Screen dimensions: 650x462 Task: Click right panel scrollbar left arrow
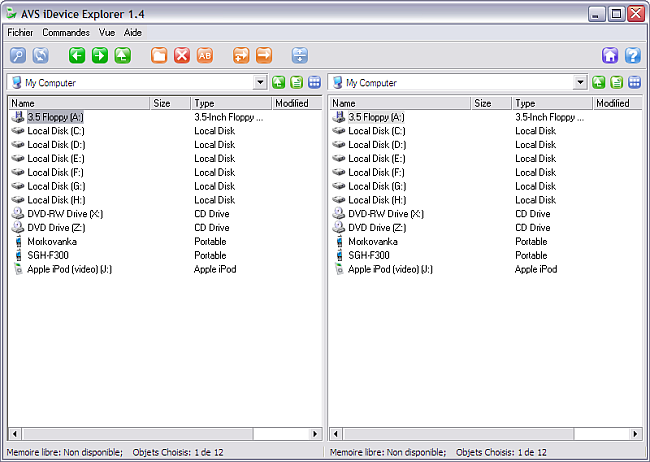335,434
